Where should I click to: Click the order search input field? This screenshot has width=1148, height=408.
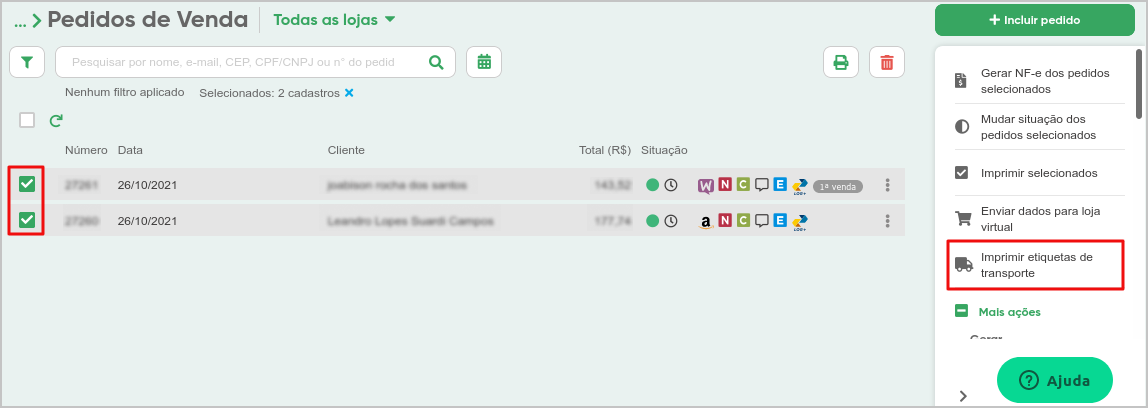(x=241, y=62)
